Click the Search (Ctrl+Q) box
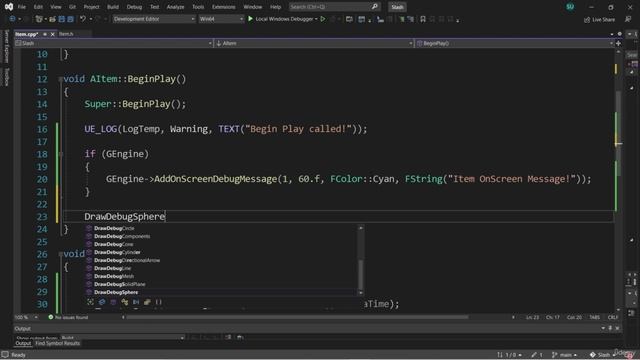Image resolution: width=640 pixels, height=360 pixels. [x=334, y=7]
